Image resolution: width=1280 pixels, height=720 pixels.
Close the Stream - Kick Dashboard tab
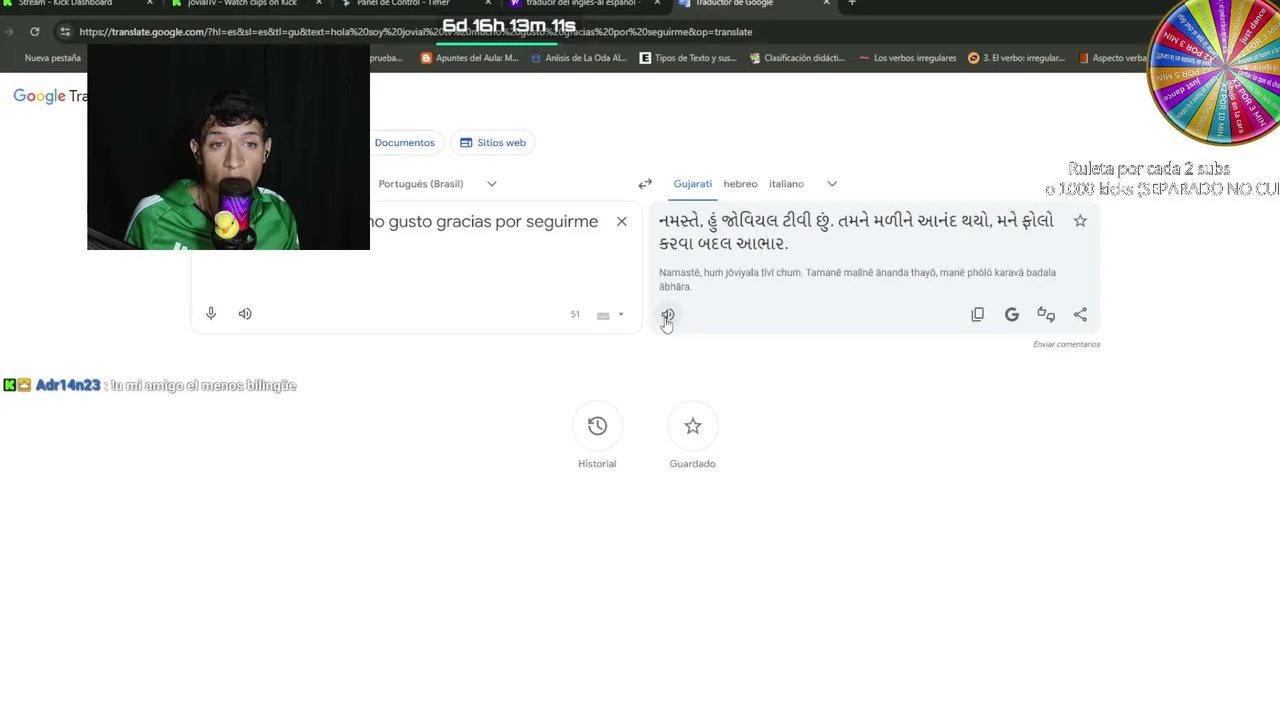point(149,4)
